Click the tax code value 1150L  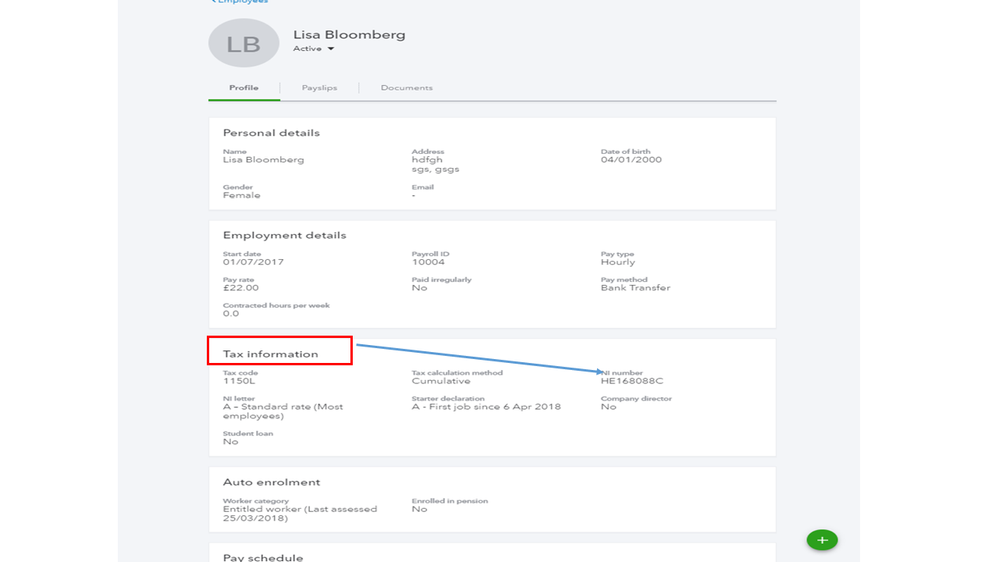click(x=239, y=381)
